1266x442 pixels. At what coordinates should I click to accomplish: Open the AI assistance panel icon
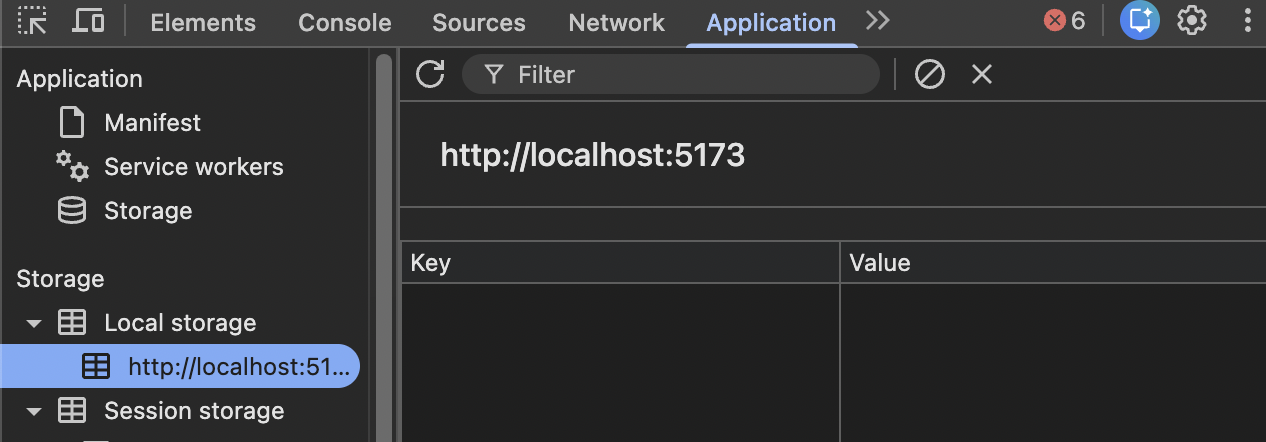click(x=1139, y=21)
